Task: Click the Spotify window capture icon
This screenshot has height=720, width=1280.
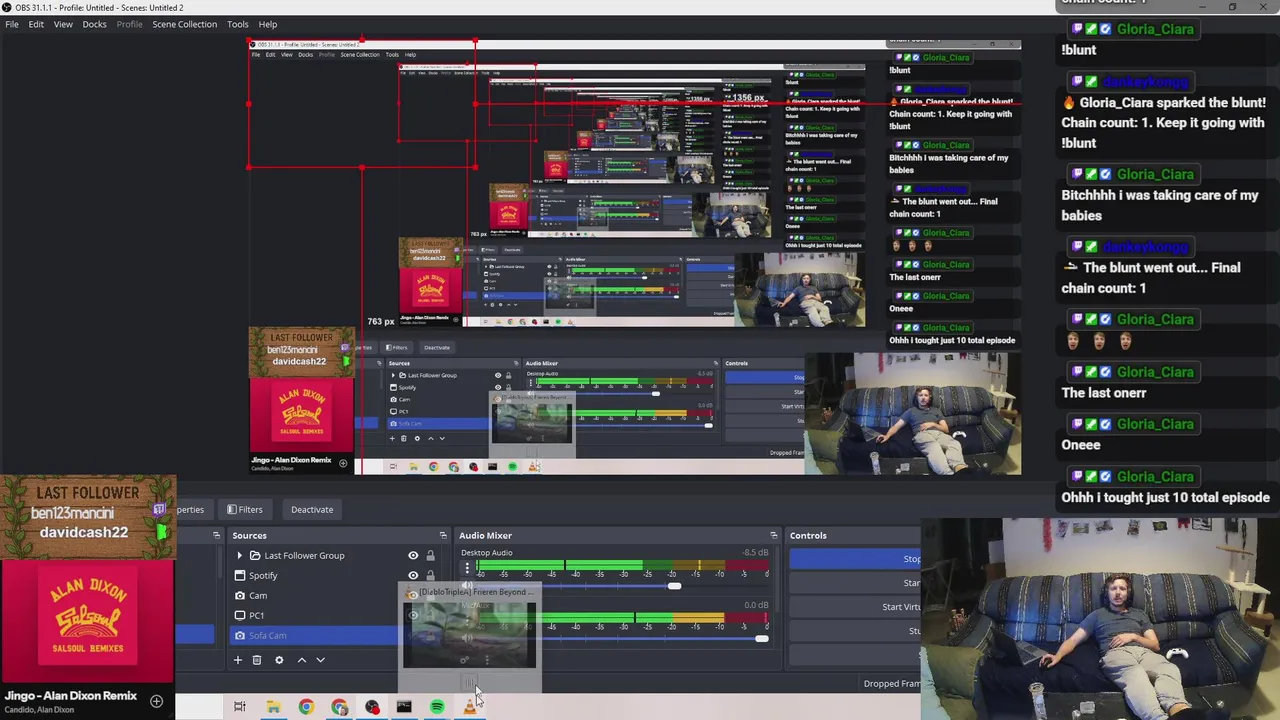Action: click(240, 575)
